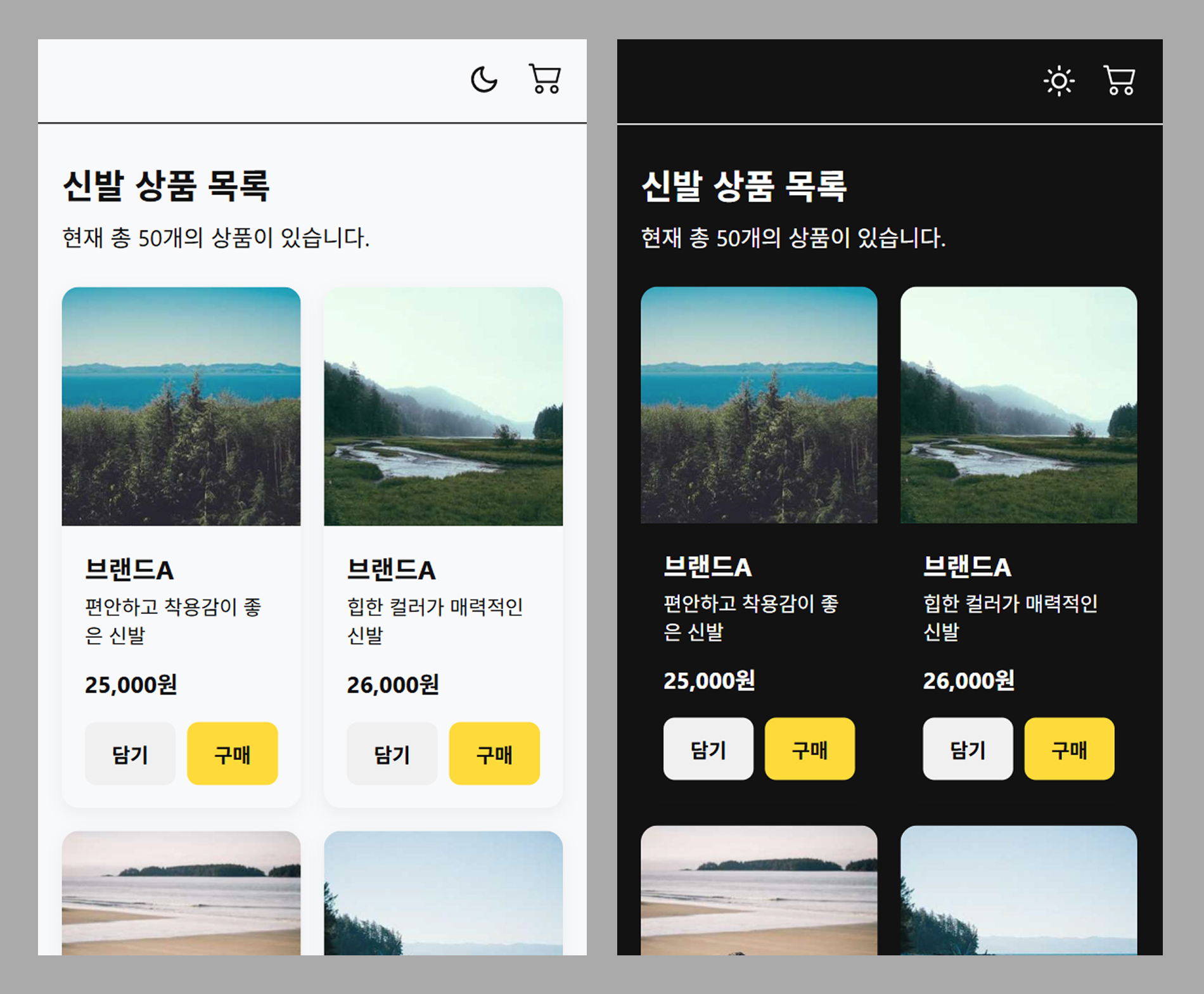Open the forest-and-sea product image in dark mode
Screen dimensions: 1204x994
[x=760, y=405]
